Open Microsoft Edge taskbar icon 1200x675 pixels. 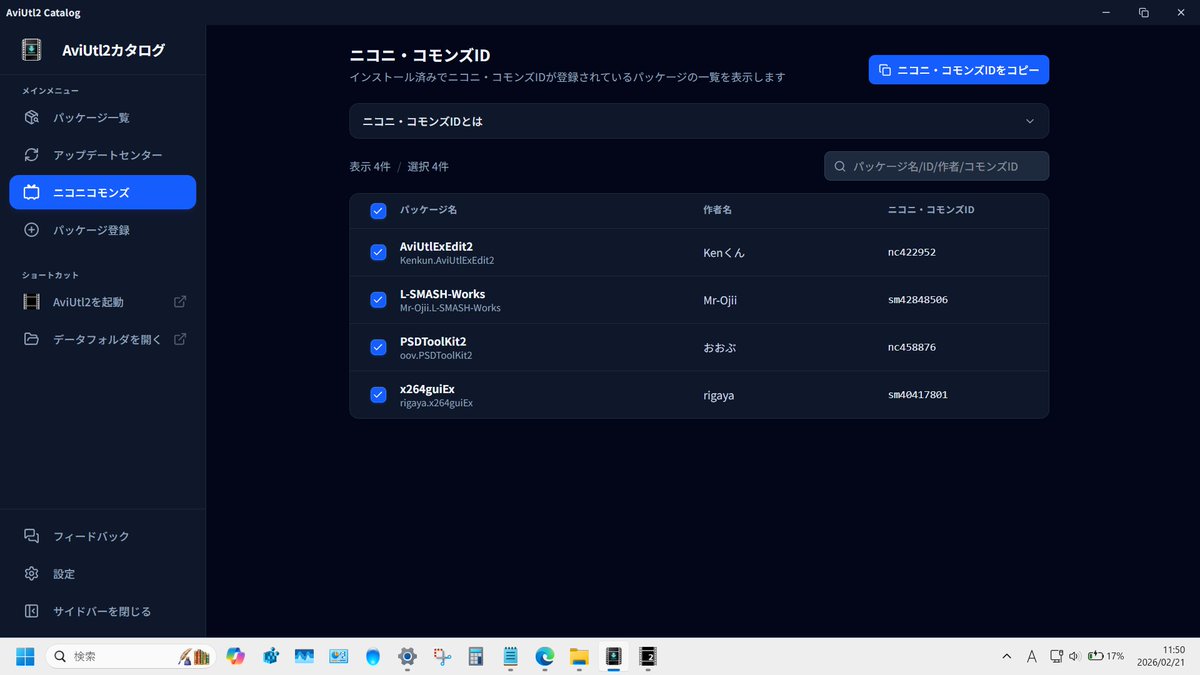(545, 656)
